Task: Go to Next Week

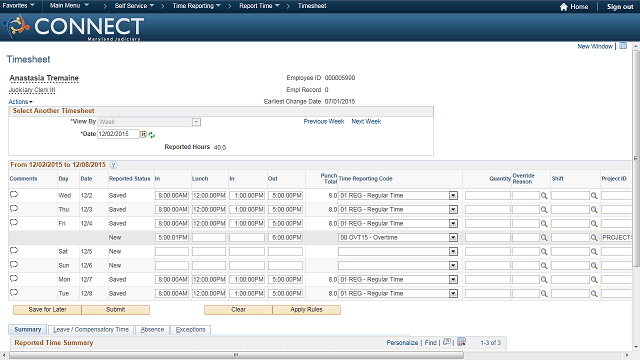Action: point(366,122)
